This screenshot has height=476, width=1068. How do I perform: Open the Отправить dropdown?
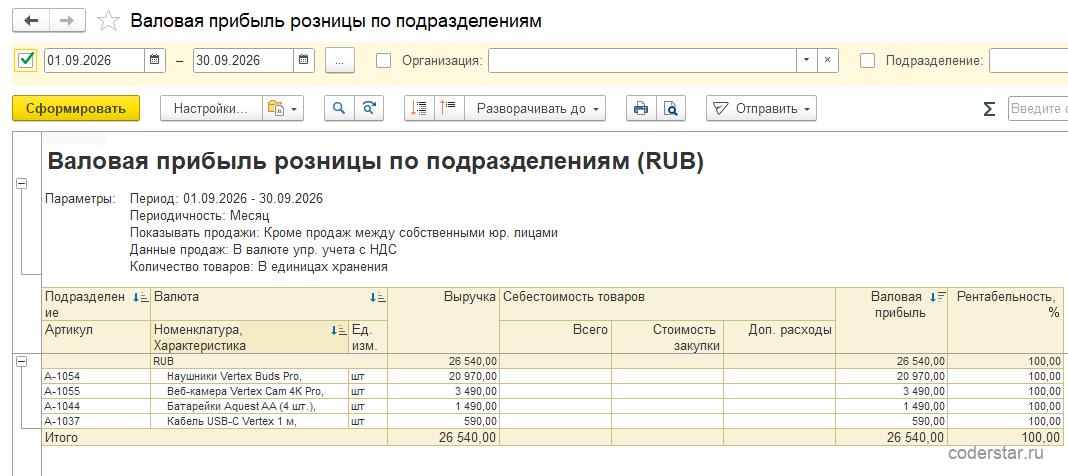761,108
